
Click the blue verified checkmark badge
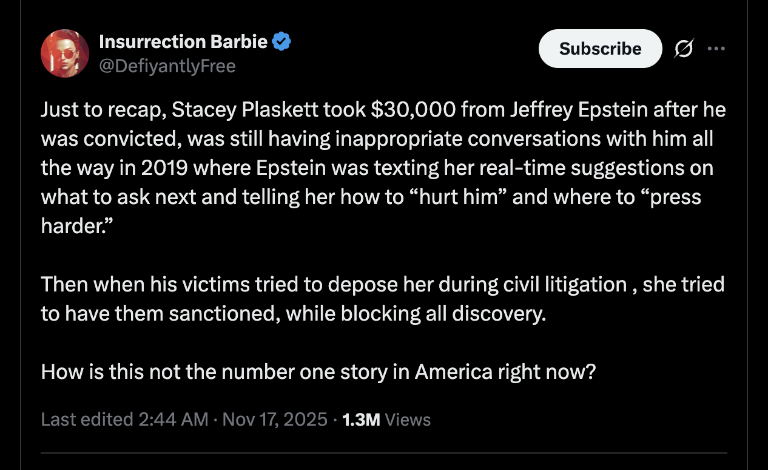click(284, 43)
